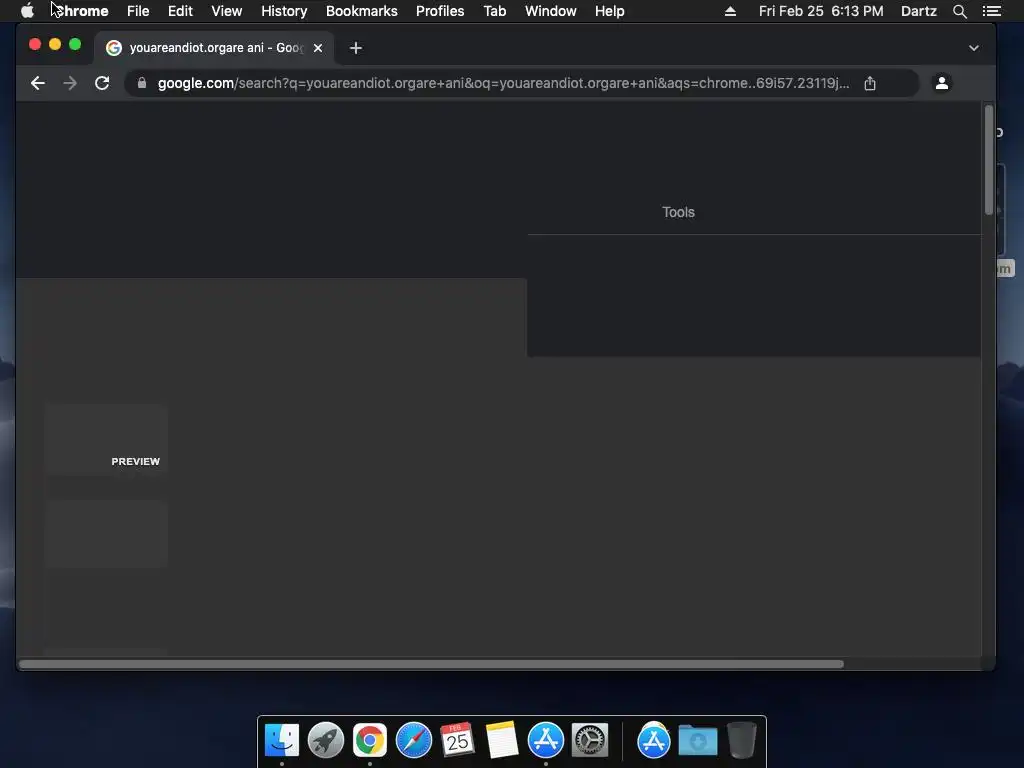
Task: Open the Chrome application menu
Action: (81, 11)
